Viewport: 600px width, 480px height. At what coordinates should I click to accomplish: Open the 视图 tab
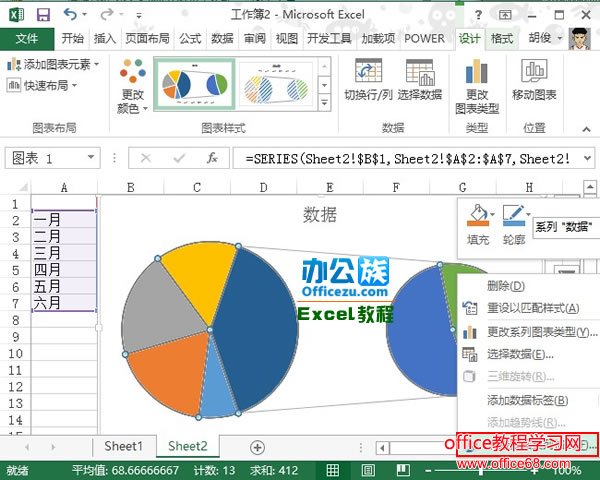[x=287, y=38]
